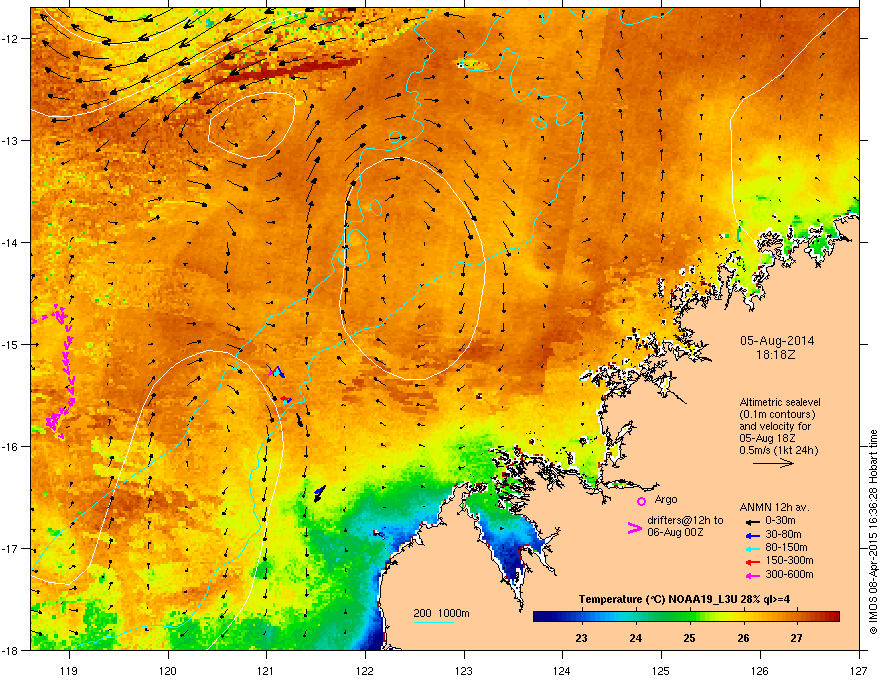Screen dimensions: 880x680
Task: Click the drifters@12h to legend text
Action: click(685, 521)
